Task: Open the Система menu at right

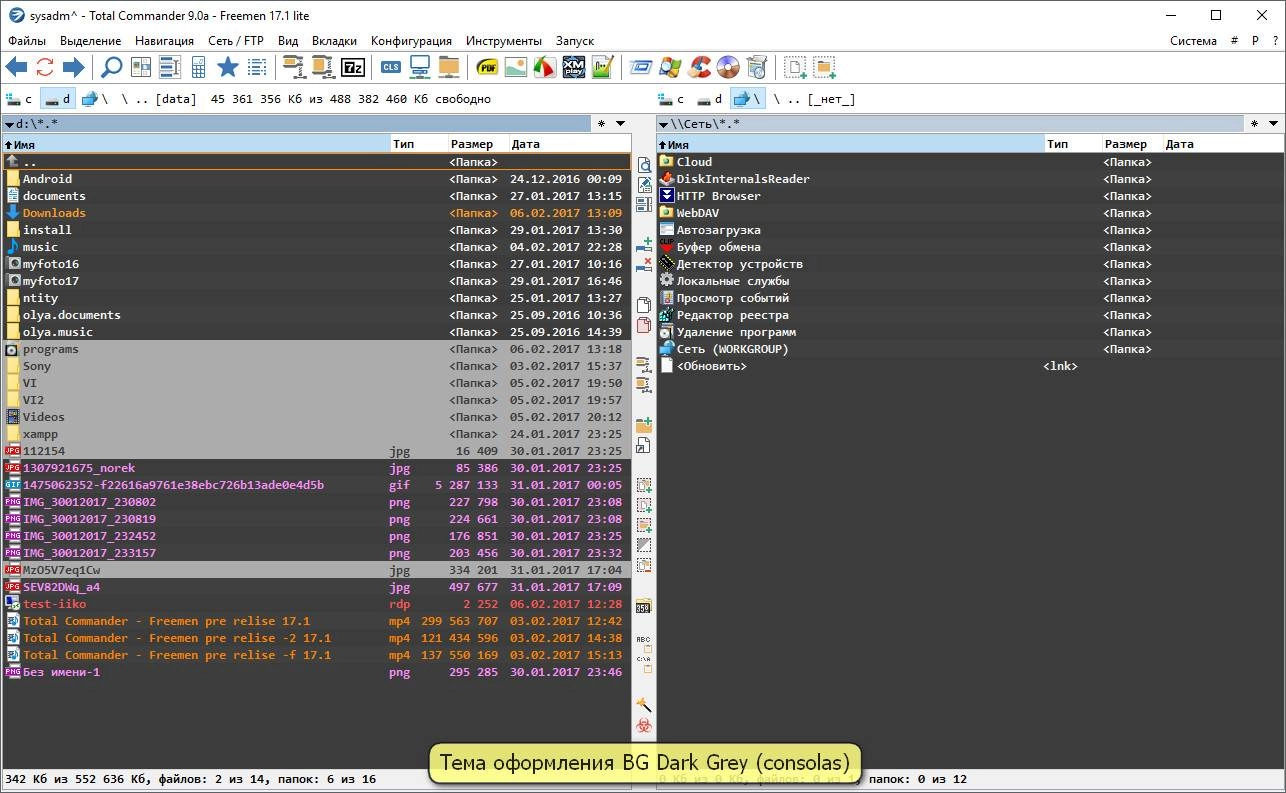Action: tap(1194, 41)
